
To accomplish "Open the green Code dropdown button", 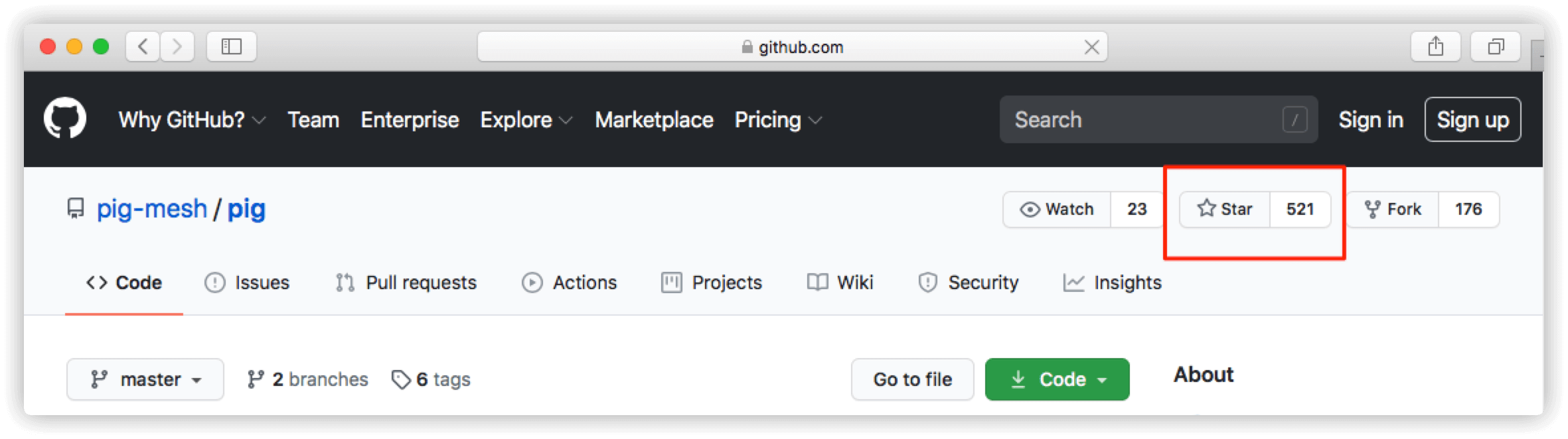I will coord(1057,379).
